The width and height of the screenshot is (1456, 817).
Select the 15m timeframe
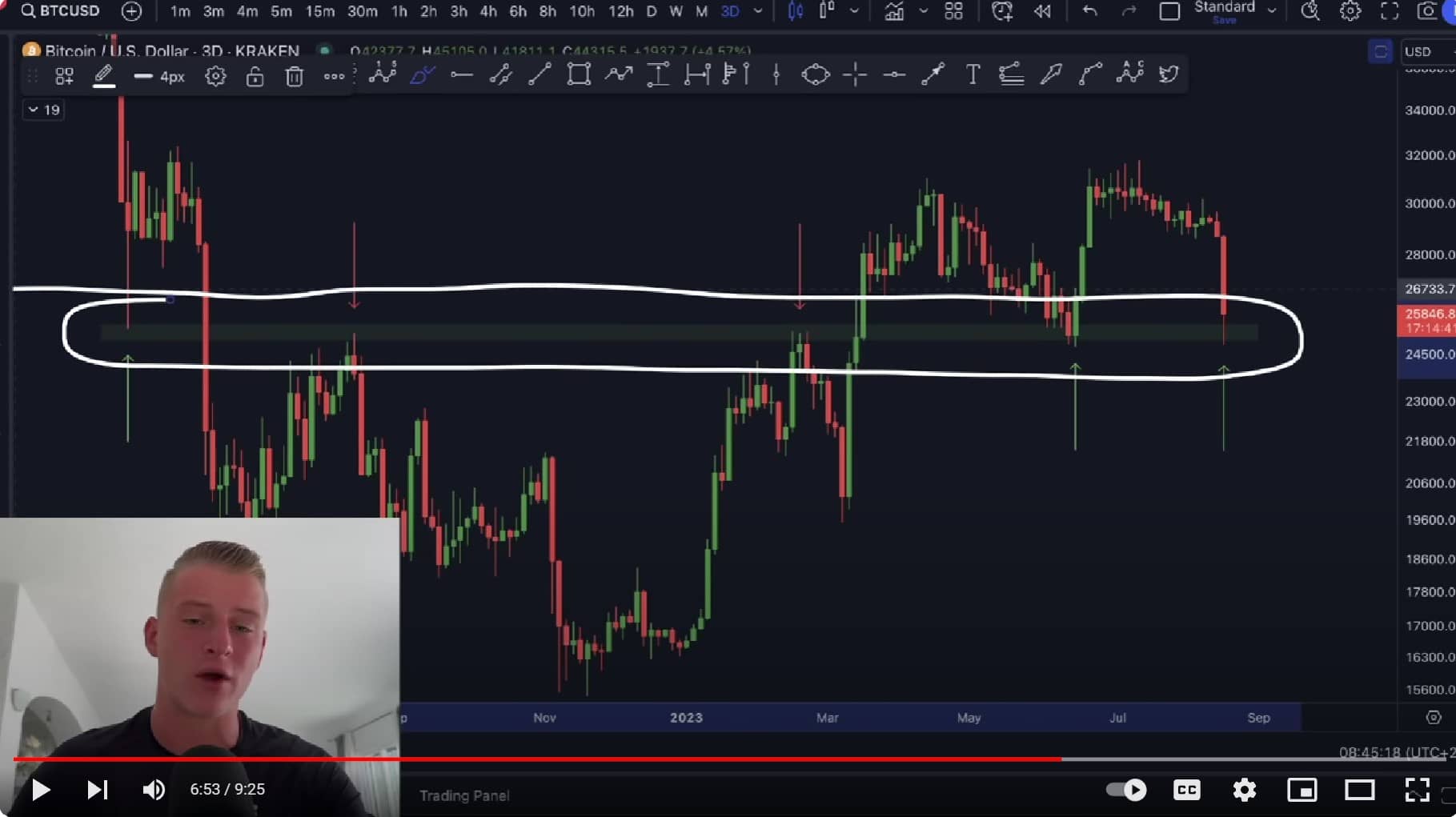pyautogui.click(x=319, y=11)
